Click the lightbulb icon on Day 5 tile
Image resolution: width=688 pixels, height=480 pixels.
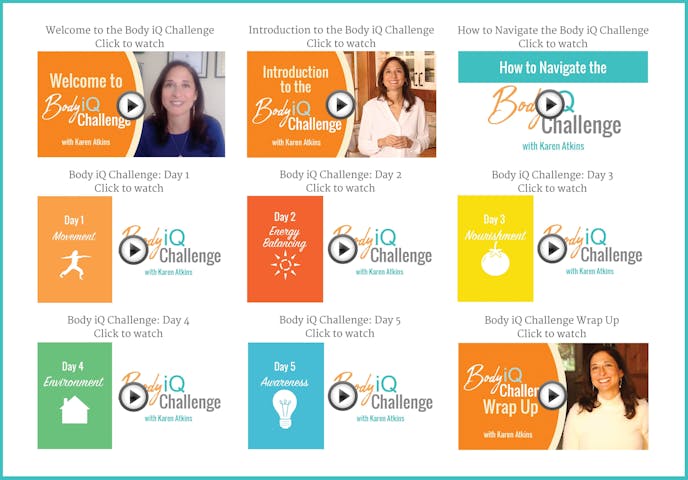click(x=285, y=409)
